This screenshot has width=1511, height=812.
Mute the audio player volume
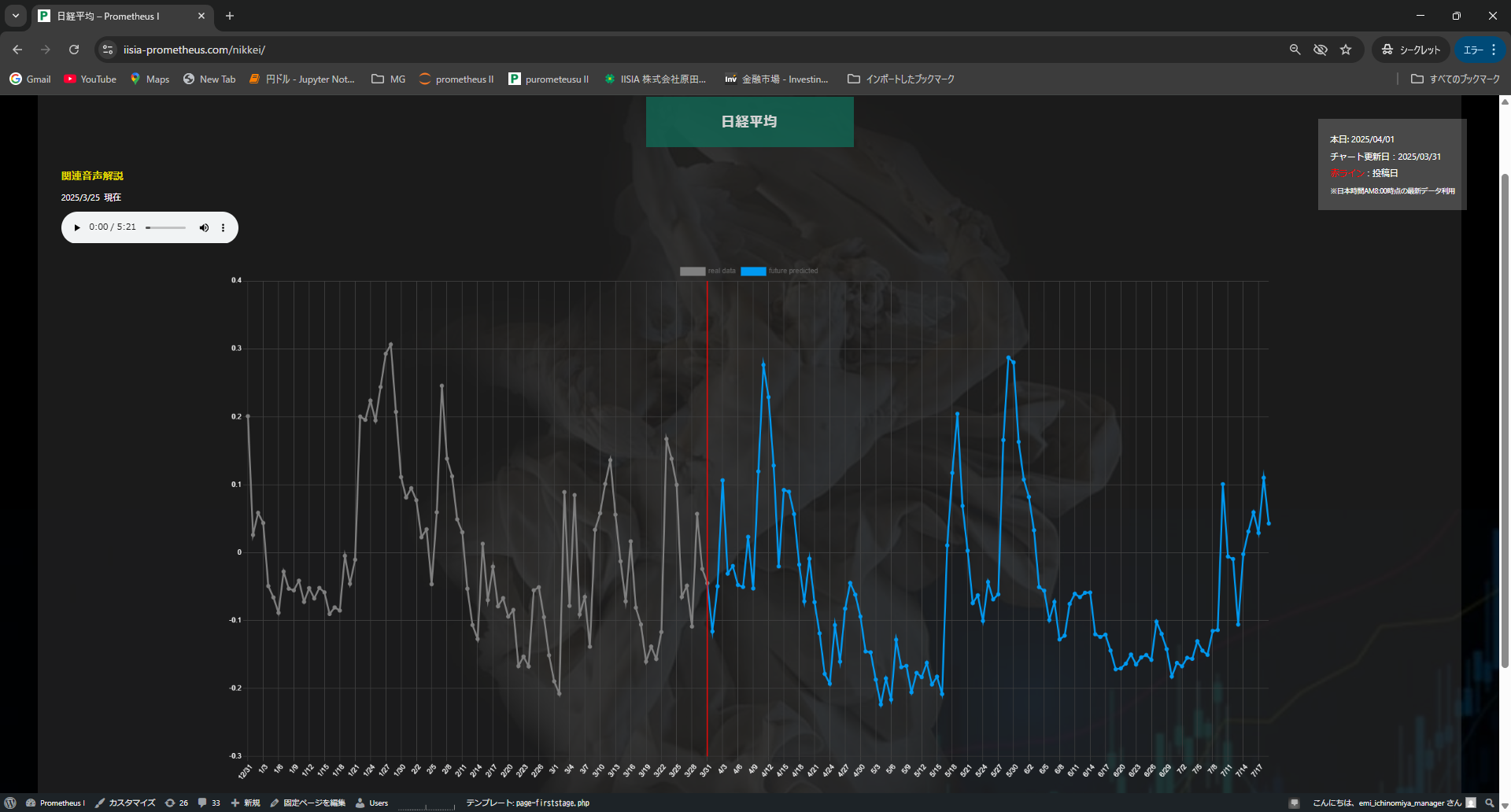204,228
